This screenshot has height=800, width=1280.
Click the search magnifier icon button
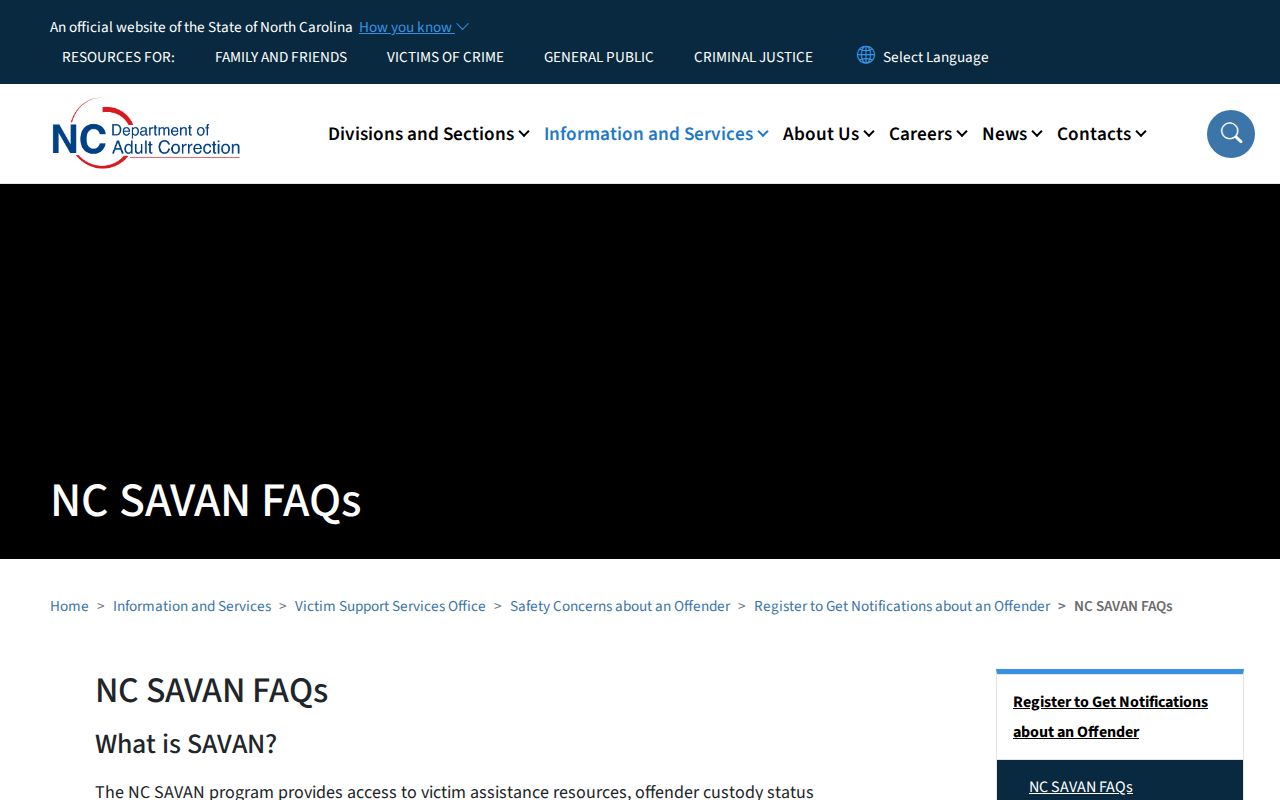coord(1231,134)
